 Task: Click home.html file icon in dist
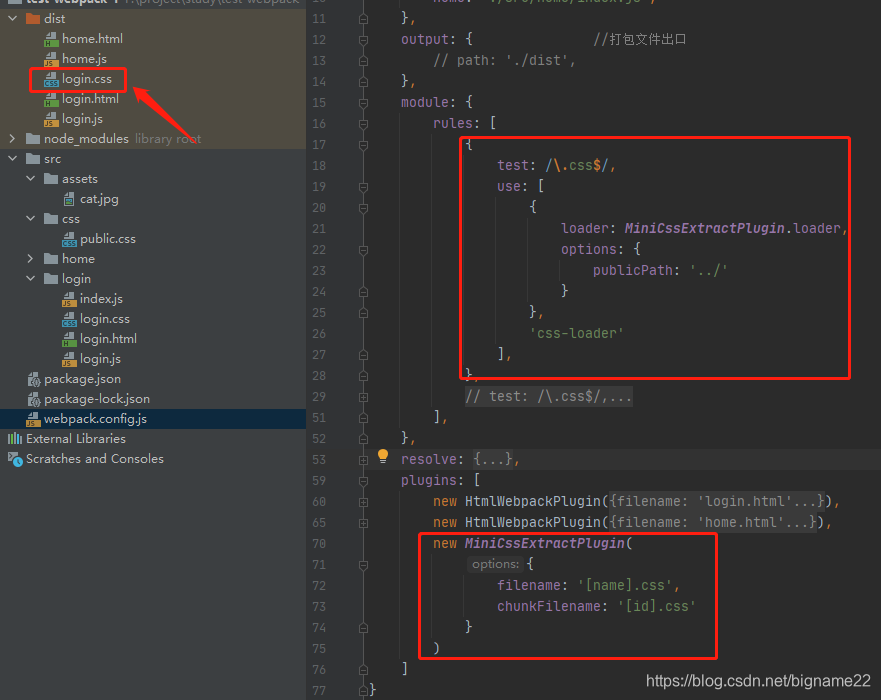[x=51, y=39]
